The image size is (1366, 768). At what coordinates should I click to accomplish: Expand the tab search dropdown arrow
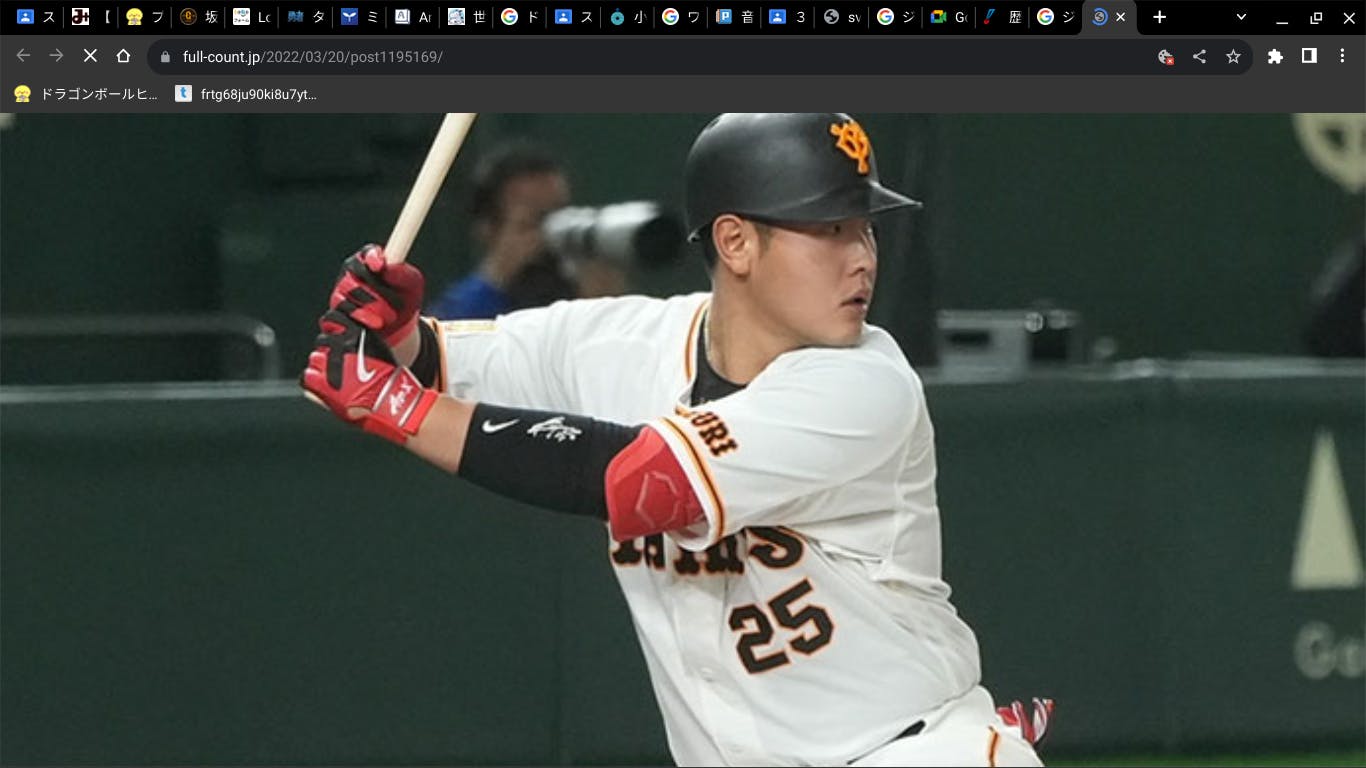[x=1241, y=17]
